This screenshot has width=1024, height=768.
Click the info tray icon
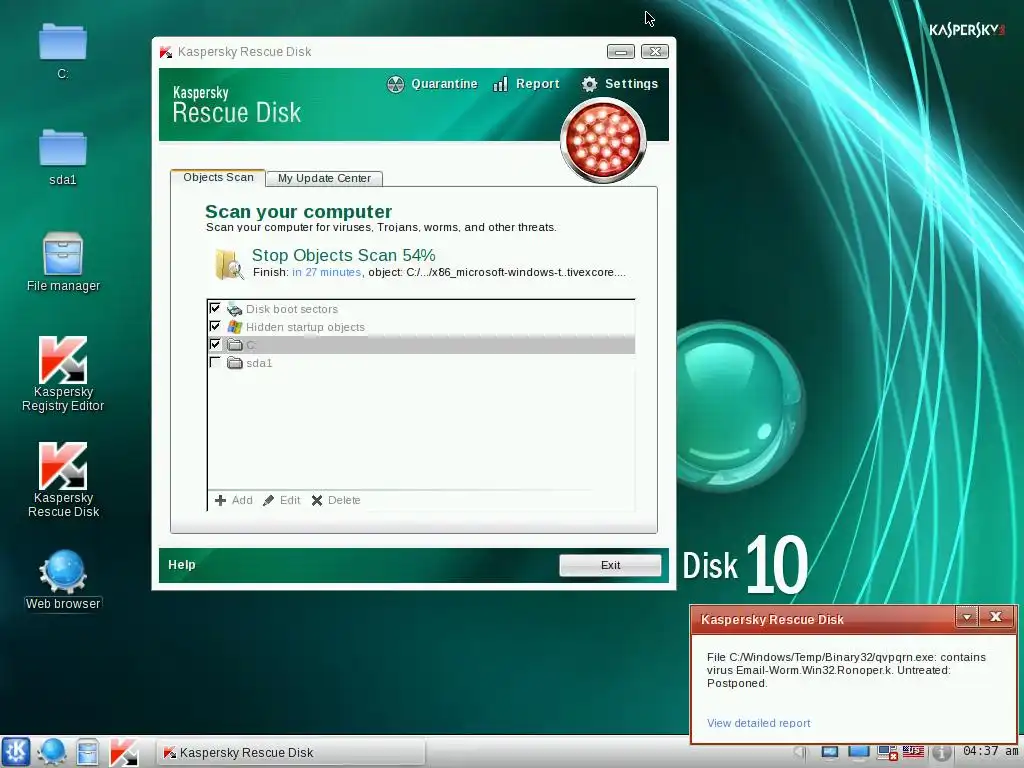click(x=940, y=753)
